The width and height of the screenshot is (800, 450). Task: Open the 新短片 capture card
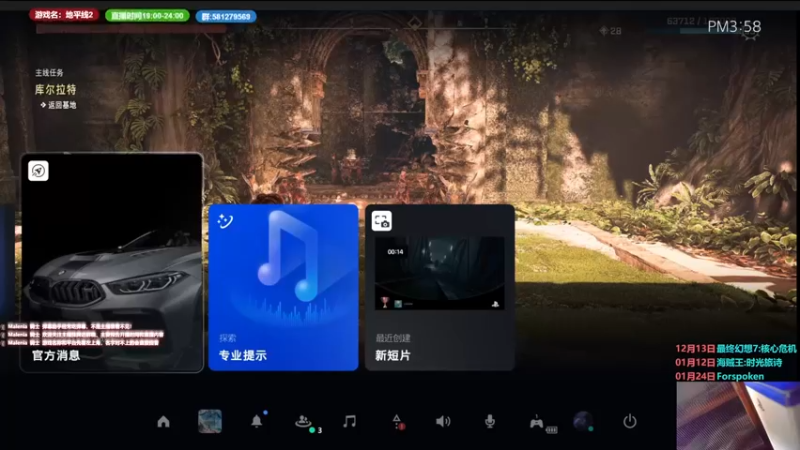[x=440, y=287]
